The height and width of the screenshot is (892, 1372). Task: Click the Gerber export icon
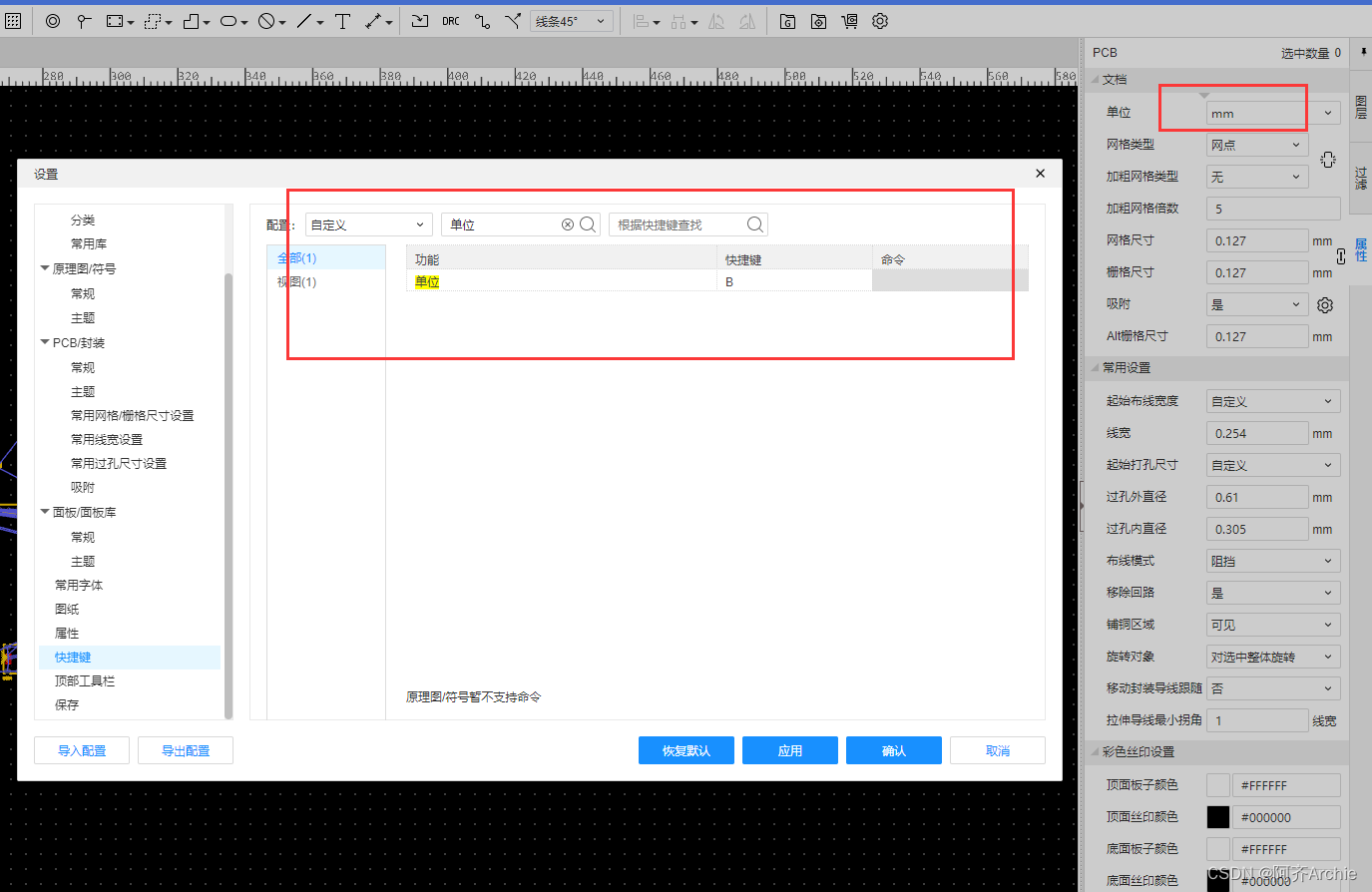tap(787, 21)
